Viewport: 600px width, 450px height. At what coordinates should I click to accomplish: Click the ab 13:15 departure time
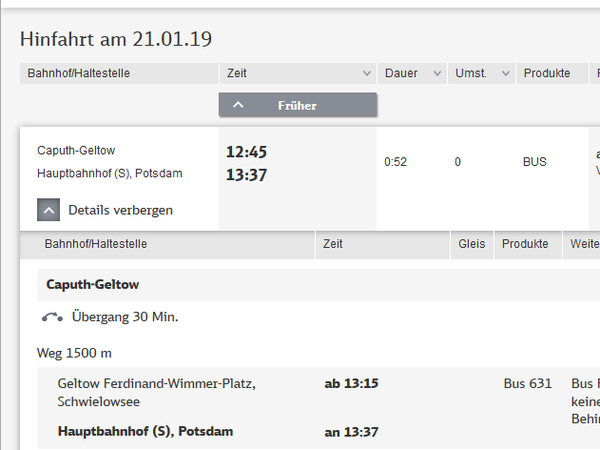point(351,383)
